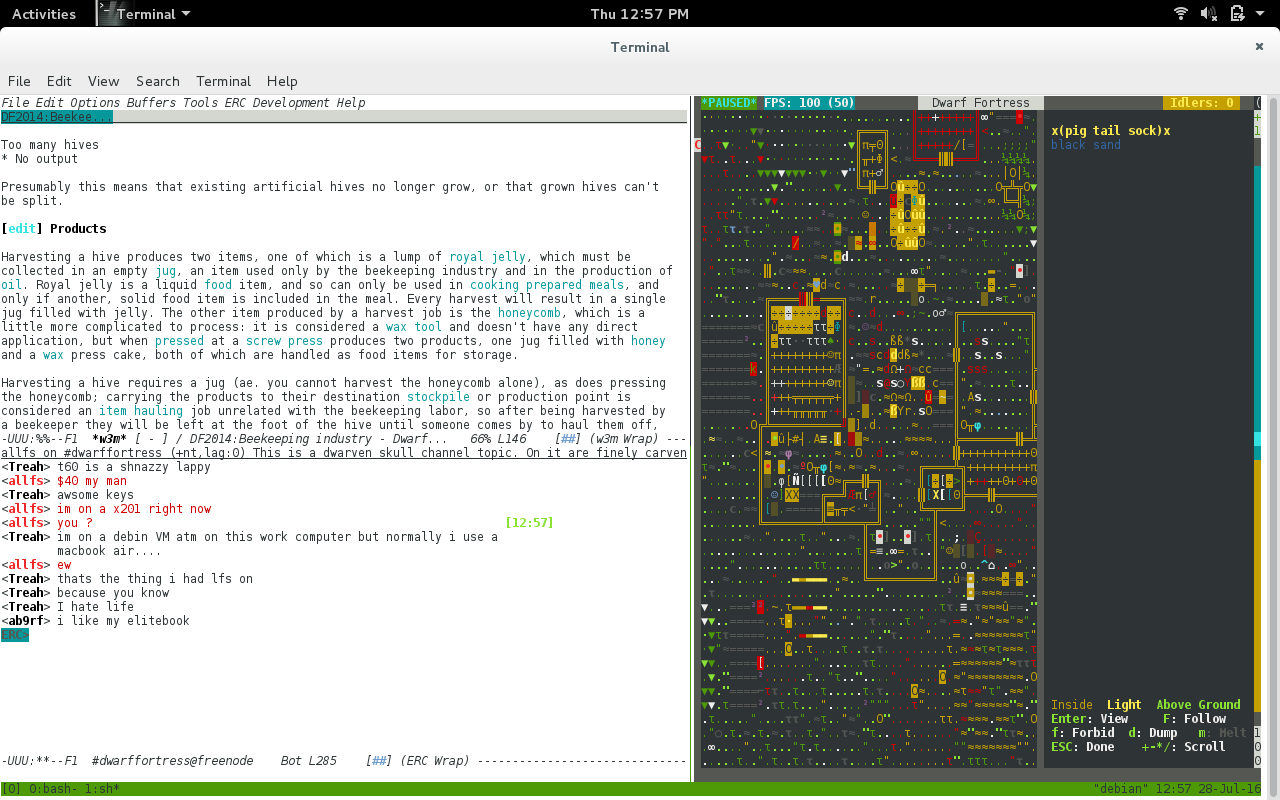Open the Search menu of Terminal

158,81
